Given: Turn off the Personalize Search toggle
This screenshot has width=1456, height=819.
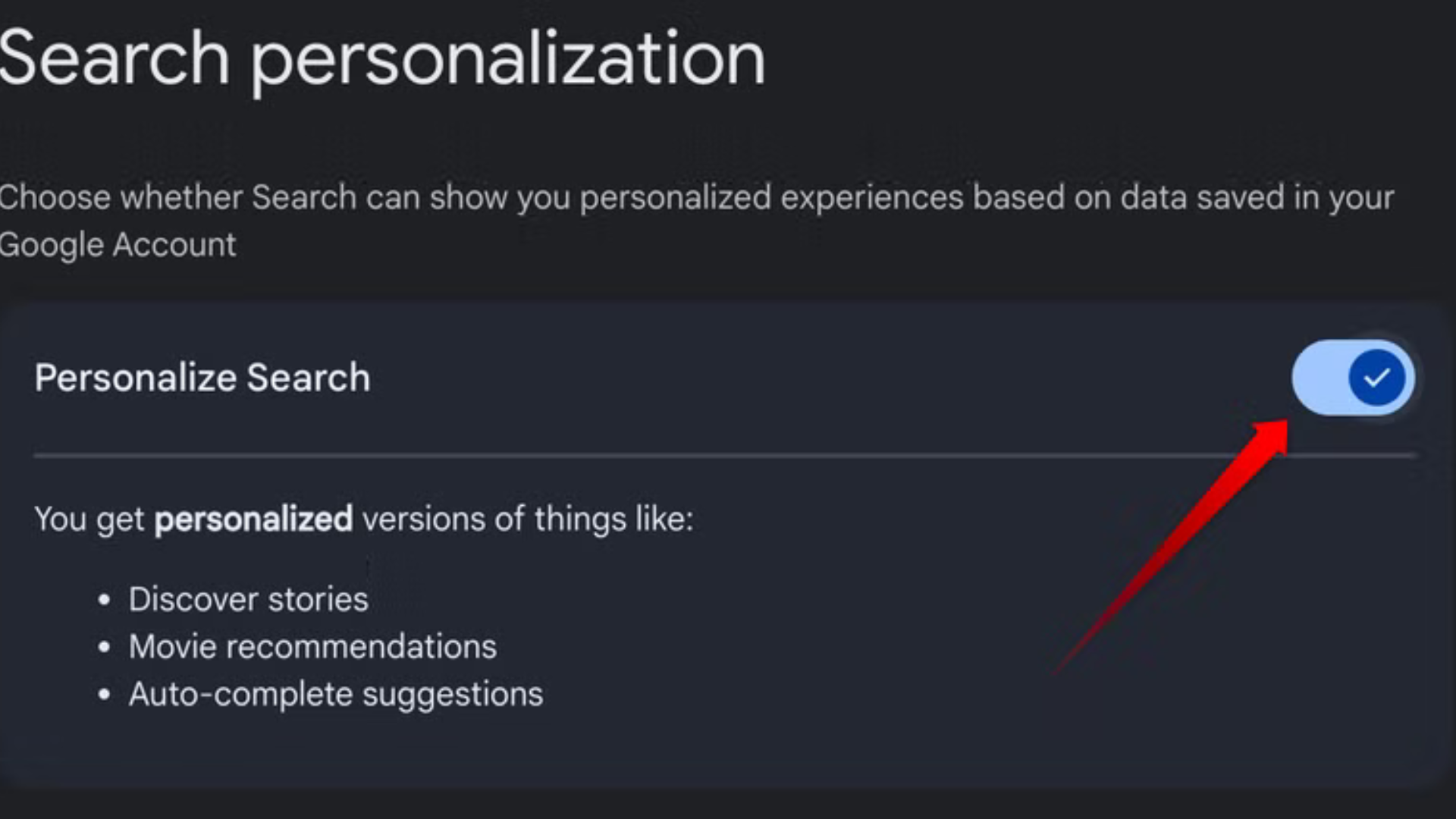Looking at the screenshot, I should 1353,378.
